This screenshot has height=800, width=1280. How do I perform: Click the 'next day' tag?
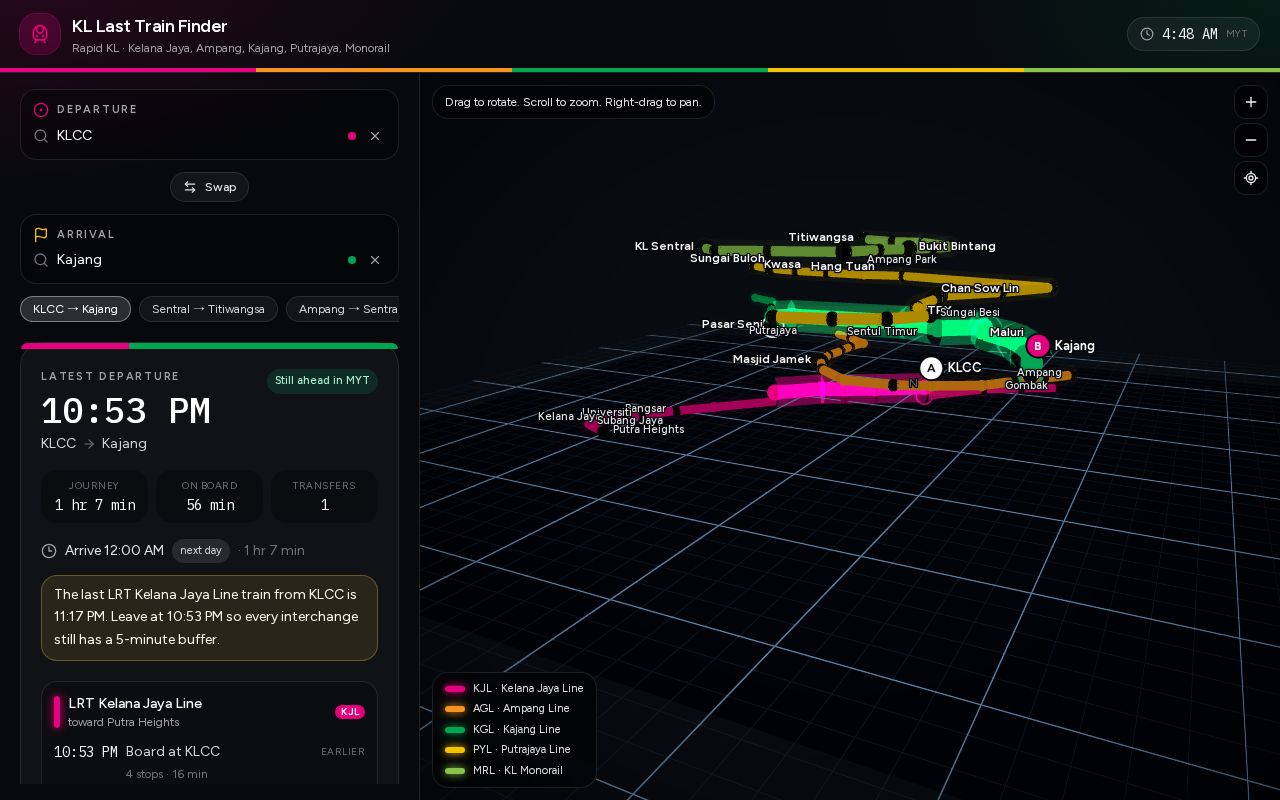point(201,551)
